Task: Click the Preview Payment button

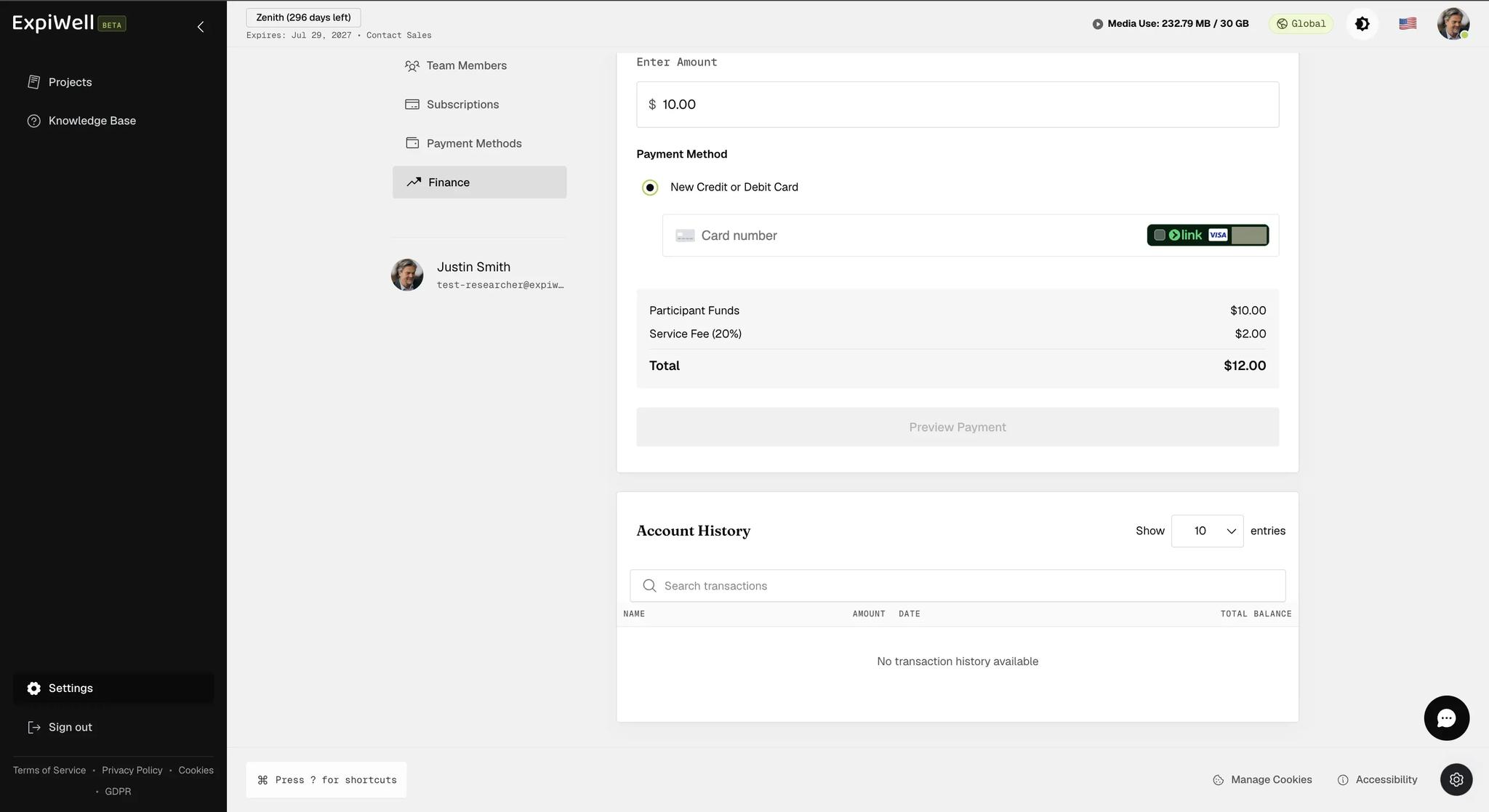Action: 957,427
